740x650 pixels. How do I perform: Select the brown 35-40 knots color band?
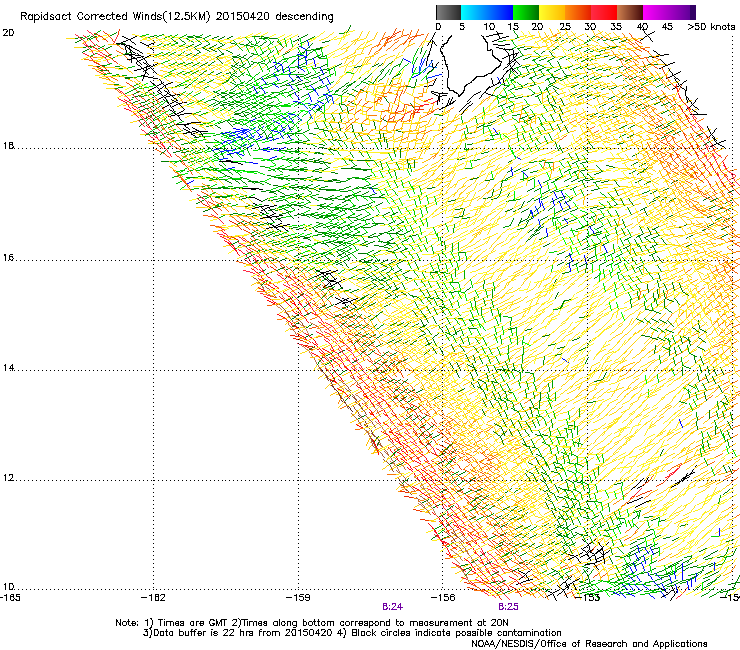(x=630, y=12)
